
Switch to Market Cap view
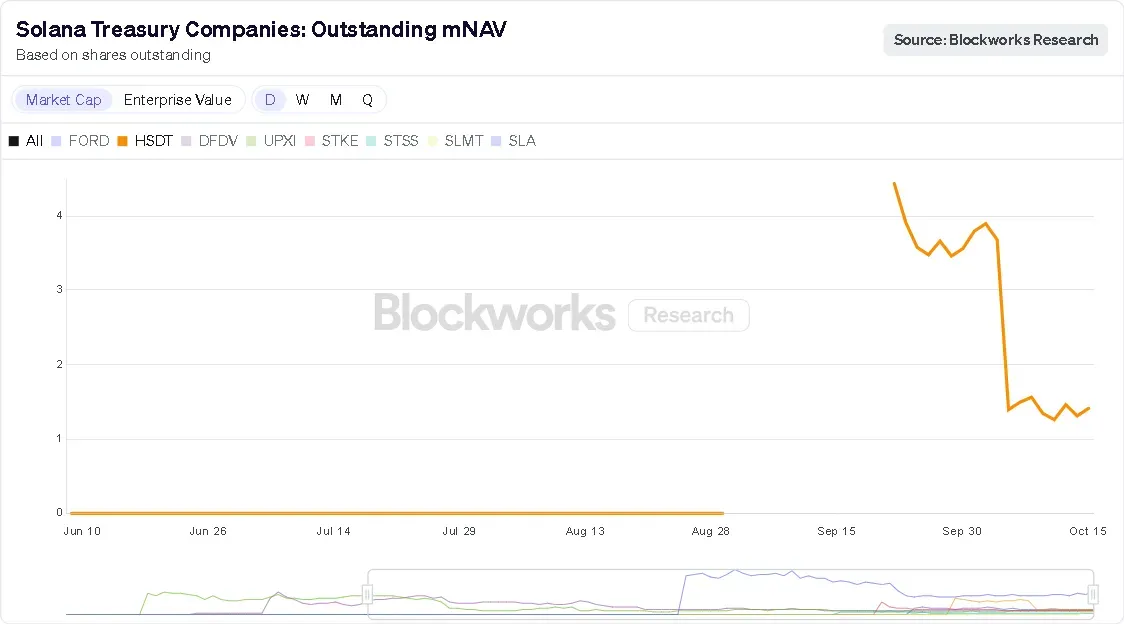click(x=63, y=100)
